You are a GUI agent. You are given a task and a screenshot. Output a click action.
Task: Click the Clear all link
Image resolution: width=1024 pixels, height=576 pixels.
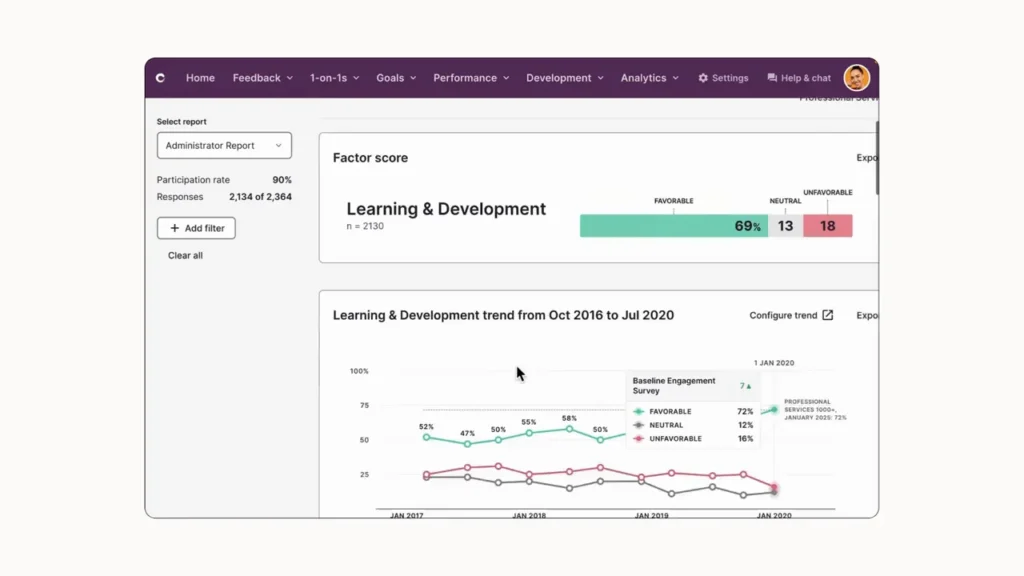coord(184,255)
